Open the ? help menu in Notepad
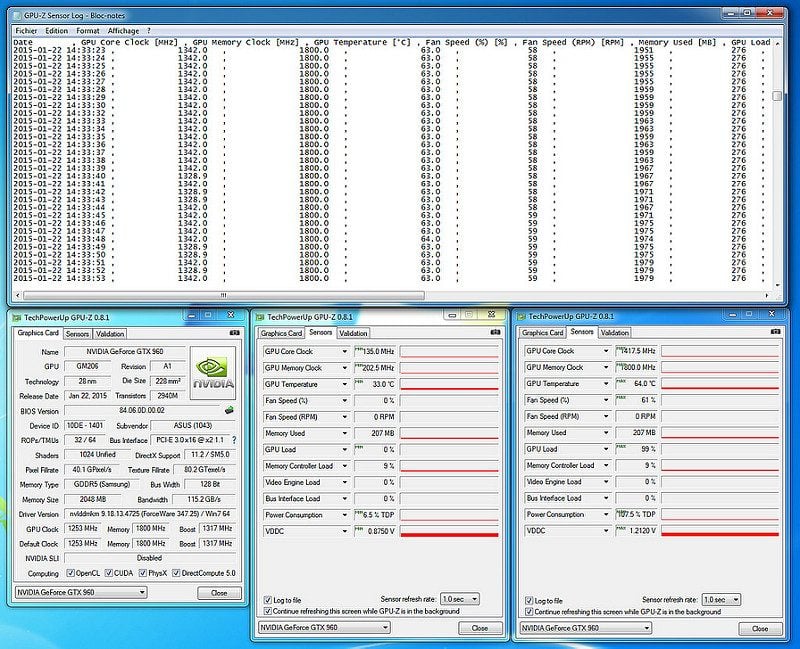Image resolution: width=800 pixels, height=649 pixels. (x=149, y=31)
